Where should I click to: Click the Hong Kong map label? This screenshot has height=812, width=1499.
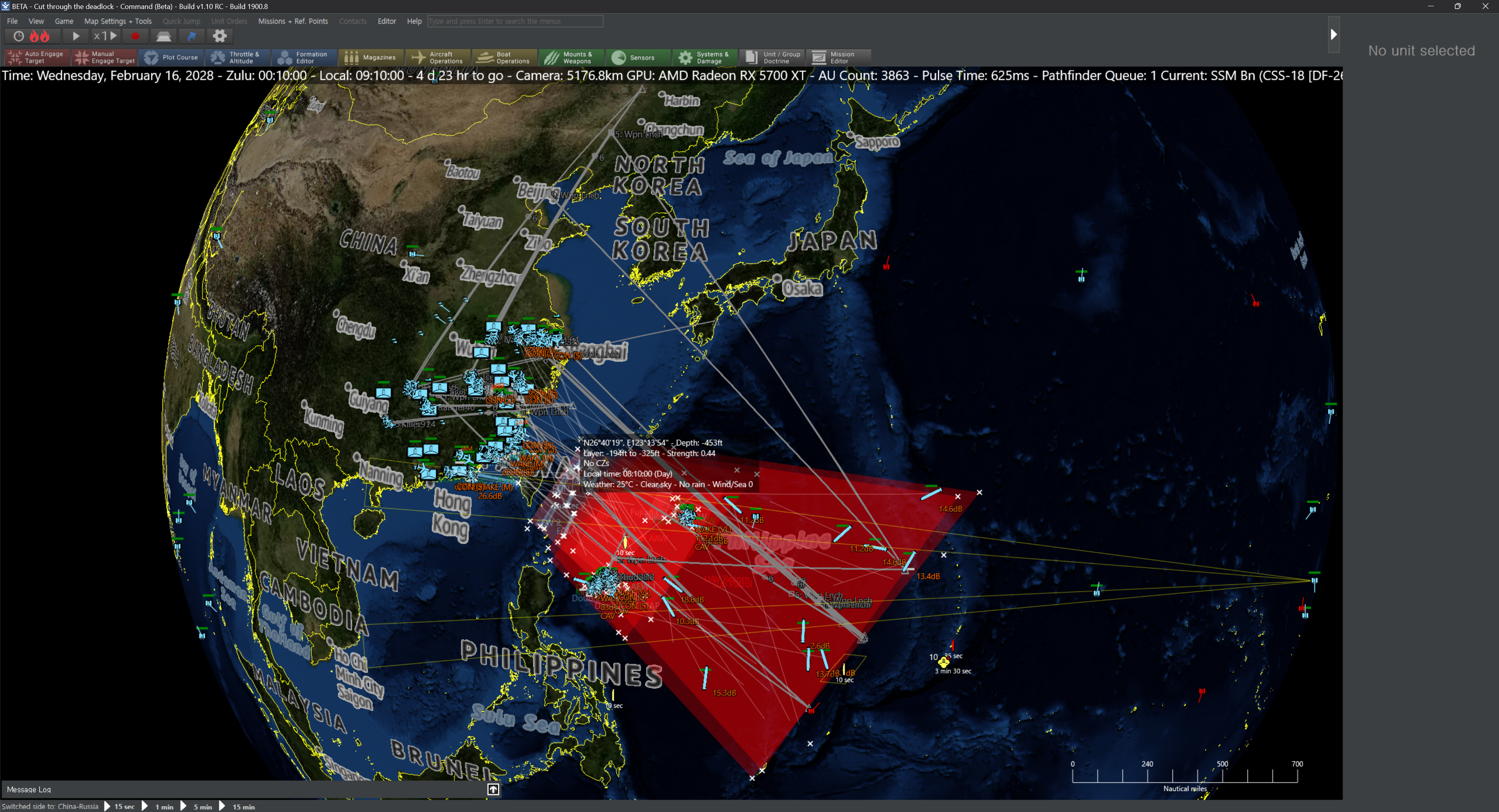(451, 515)
